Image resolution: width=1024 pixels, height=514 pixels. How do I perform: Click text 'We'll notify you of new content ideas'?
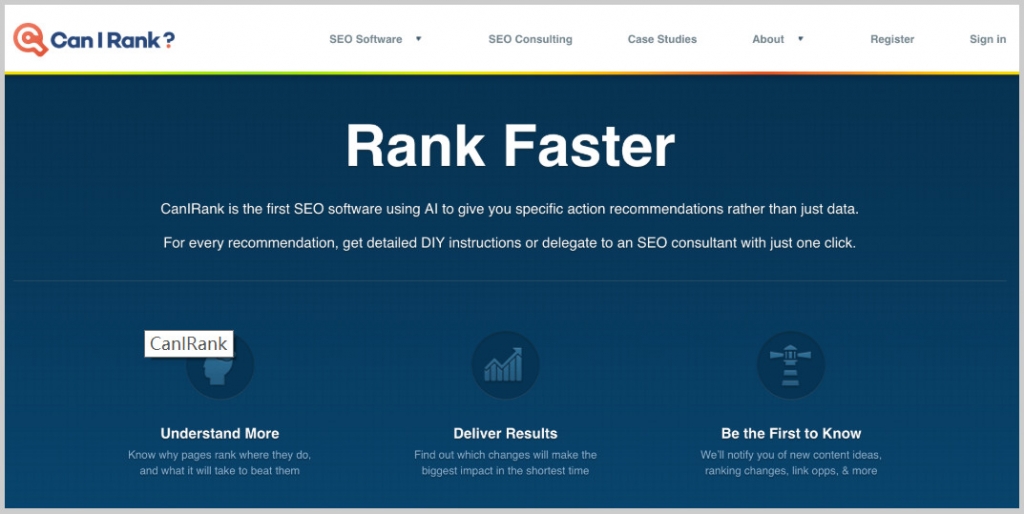pyautogui.click(x=791, y=455)
